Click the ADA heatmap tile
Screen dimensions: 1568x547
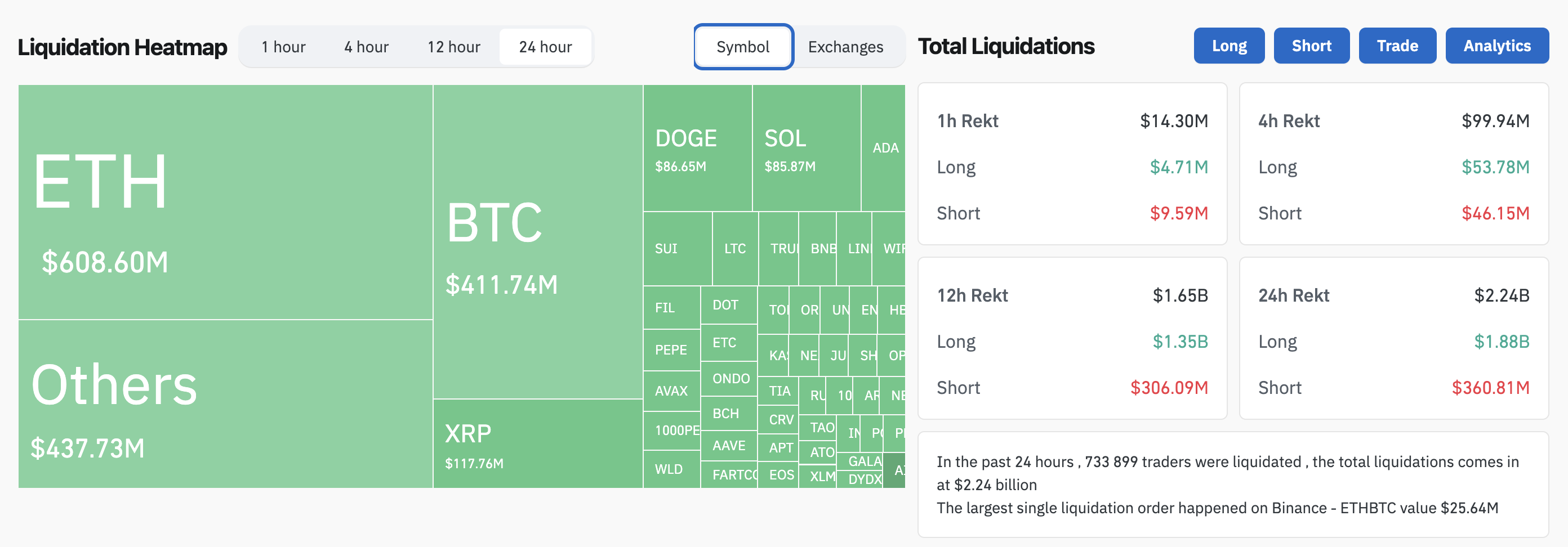[x=884, y=148]
